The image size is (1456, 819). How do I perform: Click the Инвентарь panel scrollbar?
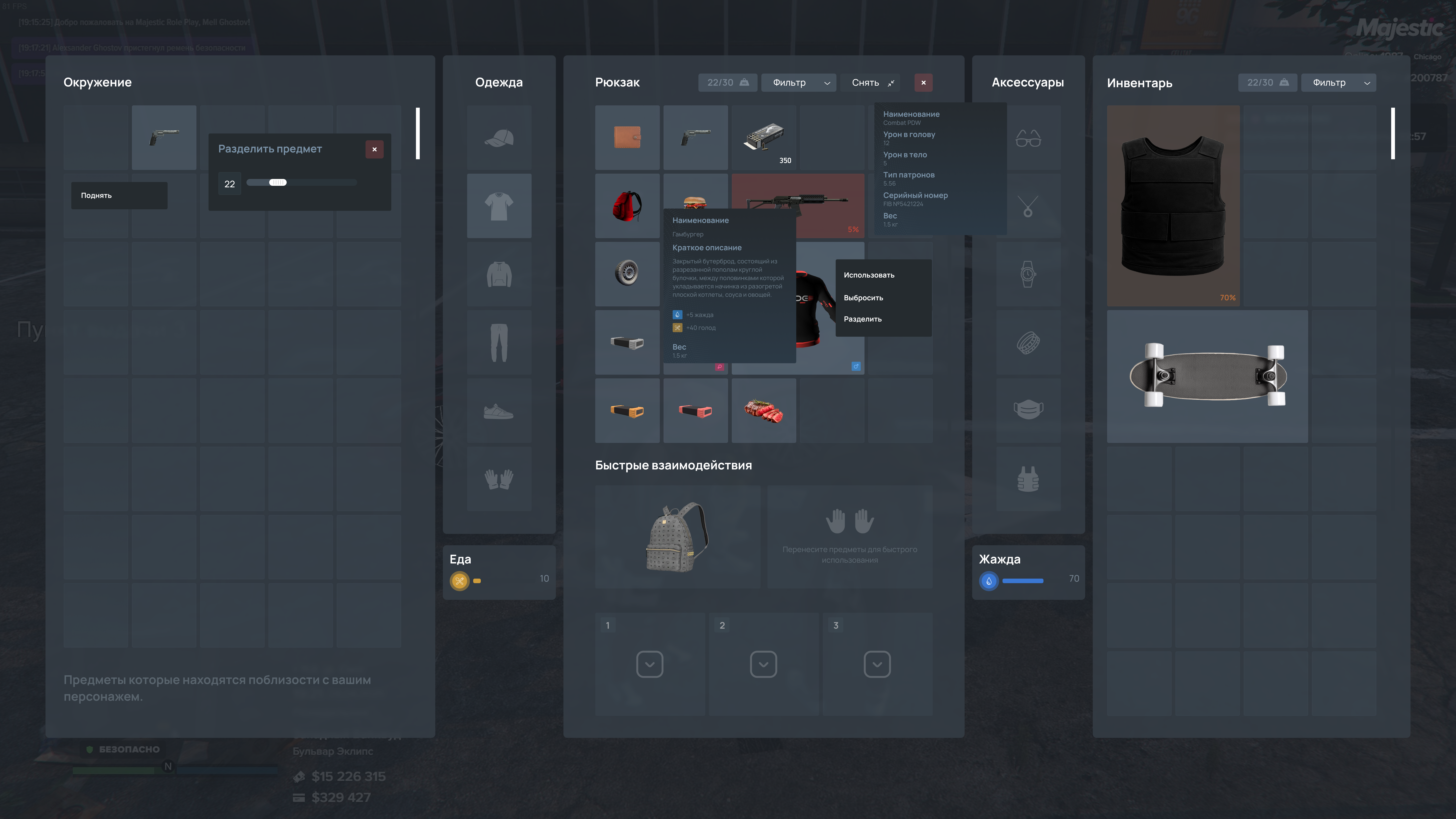[1393, 133]
